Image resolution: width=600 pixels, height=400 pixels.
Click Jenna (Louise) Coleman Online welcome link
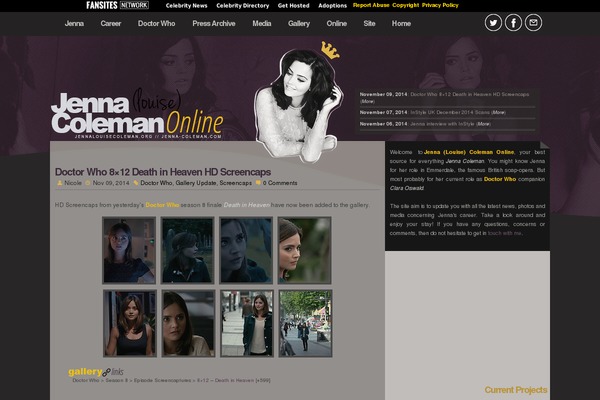click(x=469, y=152)
